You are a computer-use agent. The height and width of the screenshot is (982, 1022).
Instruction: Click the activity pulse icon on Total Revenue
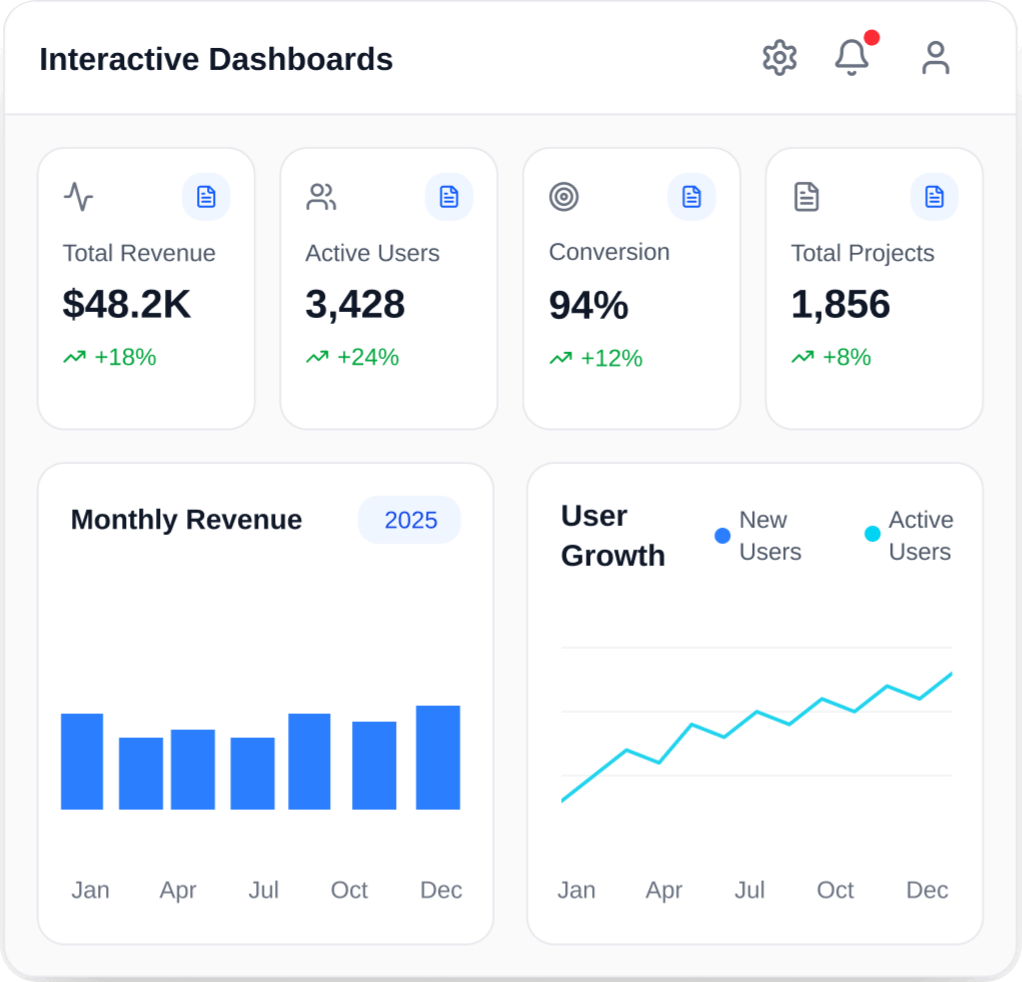pos(78,197)
